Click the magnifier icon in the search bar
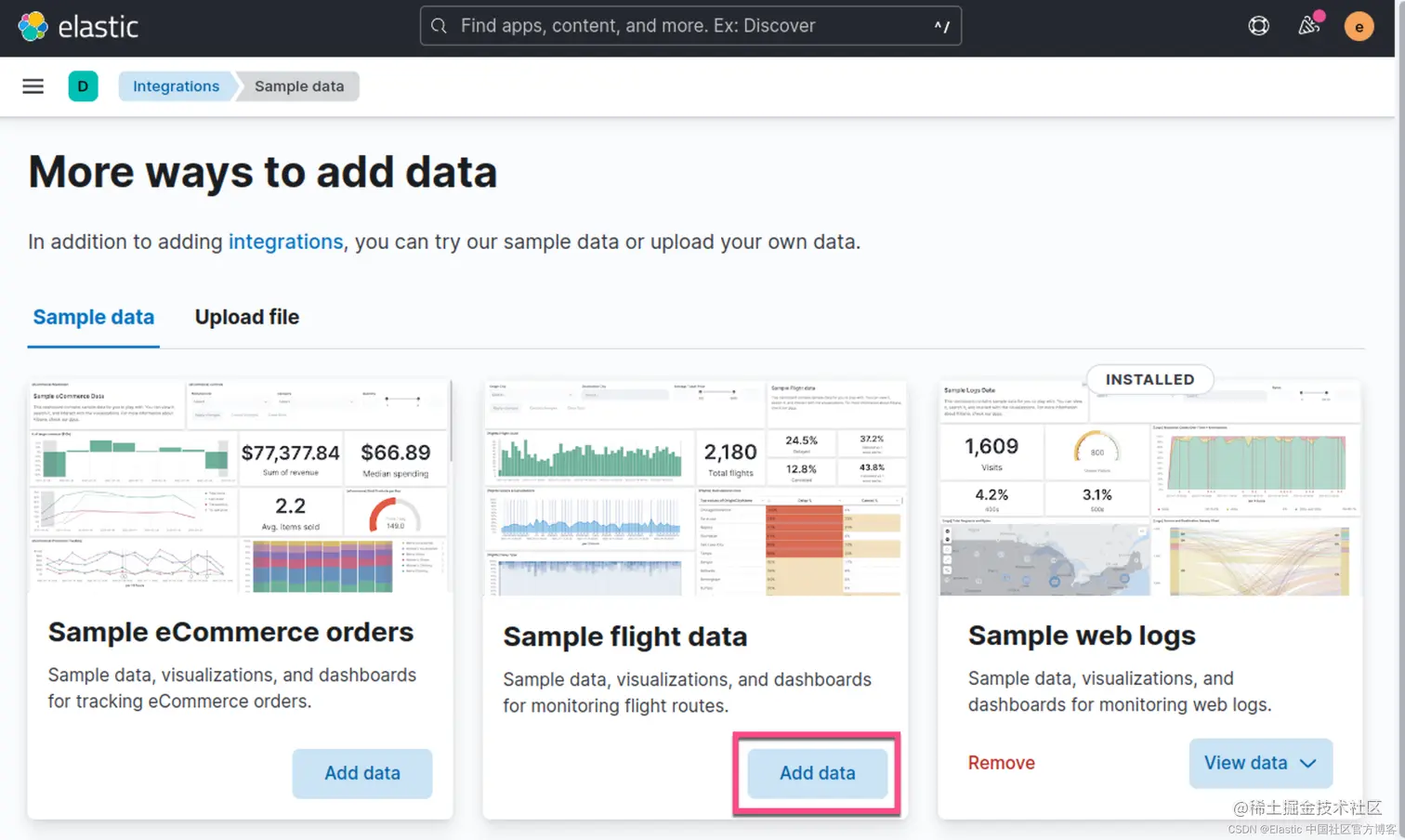 (x=438, y=25)
